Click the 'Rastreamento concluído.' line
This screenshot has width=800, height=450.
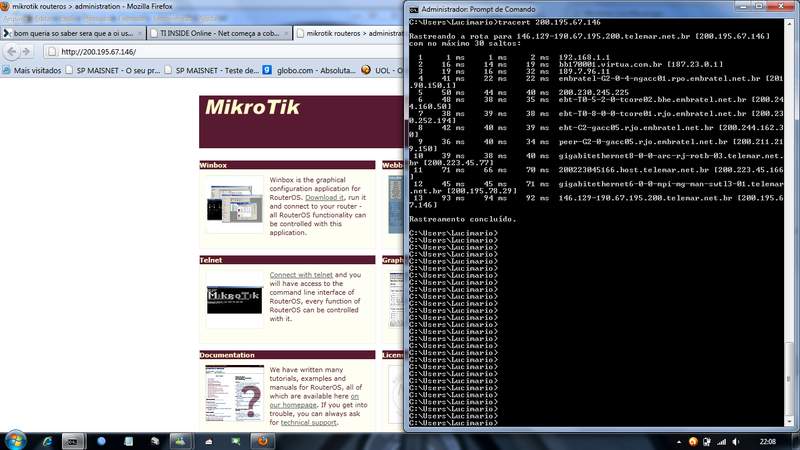coord(462,219)
